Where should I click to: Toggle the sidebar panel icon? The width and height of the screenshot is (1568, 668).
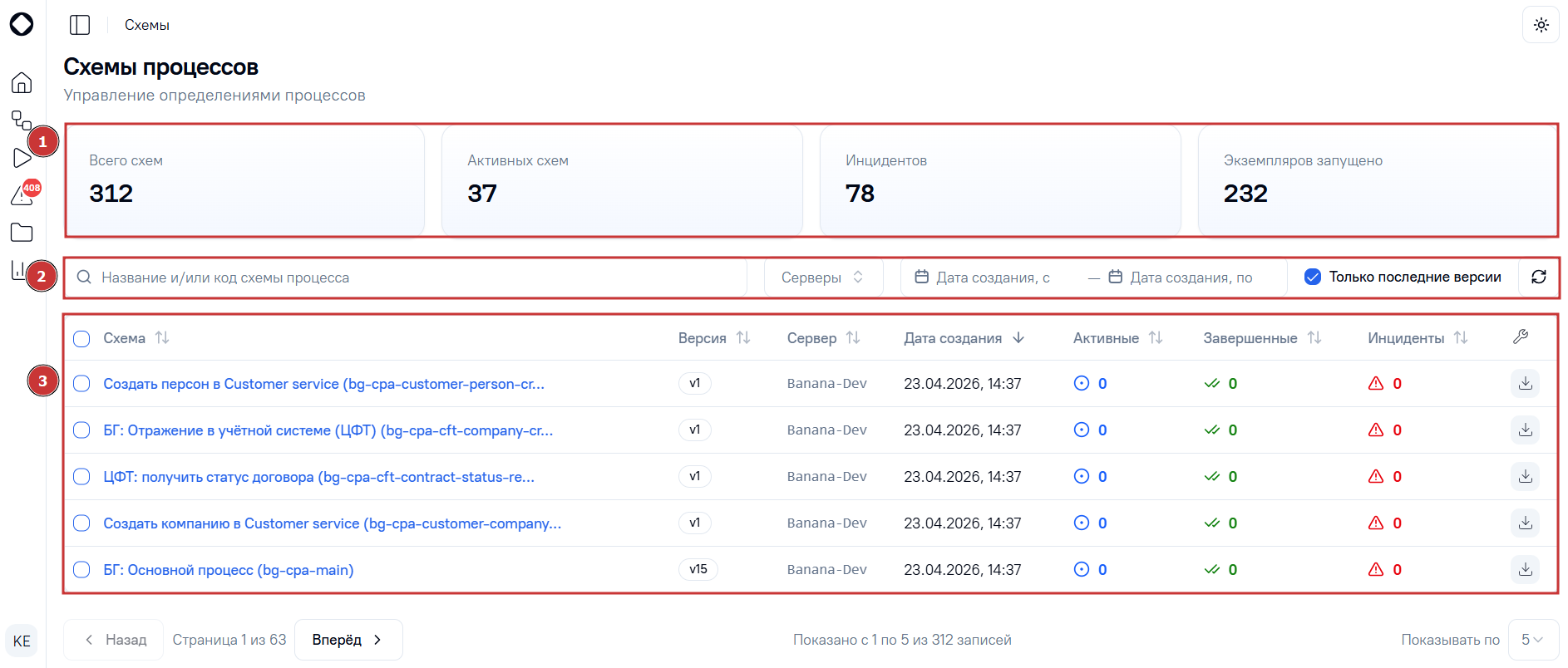pyautogui.click(x=80, y=25)
